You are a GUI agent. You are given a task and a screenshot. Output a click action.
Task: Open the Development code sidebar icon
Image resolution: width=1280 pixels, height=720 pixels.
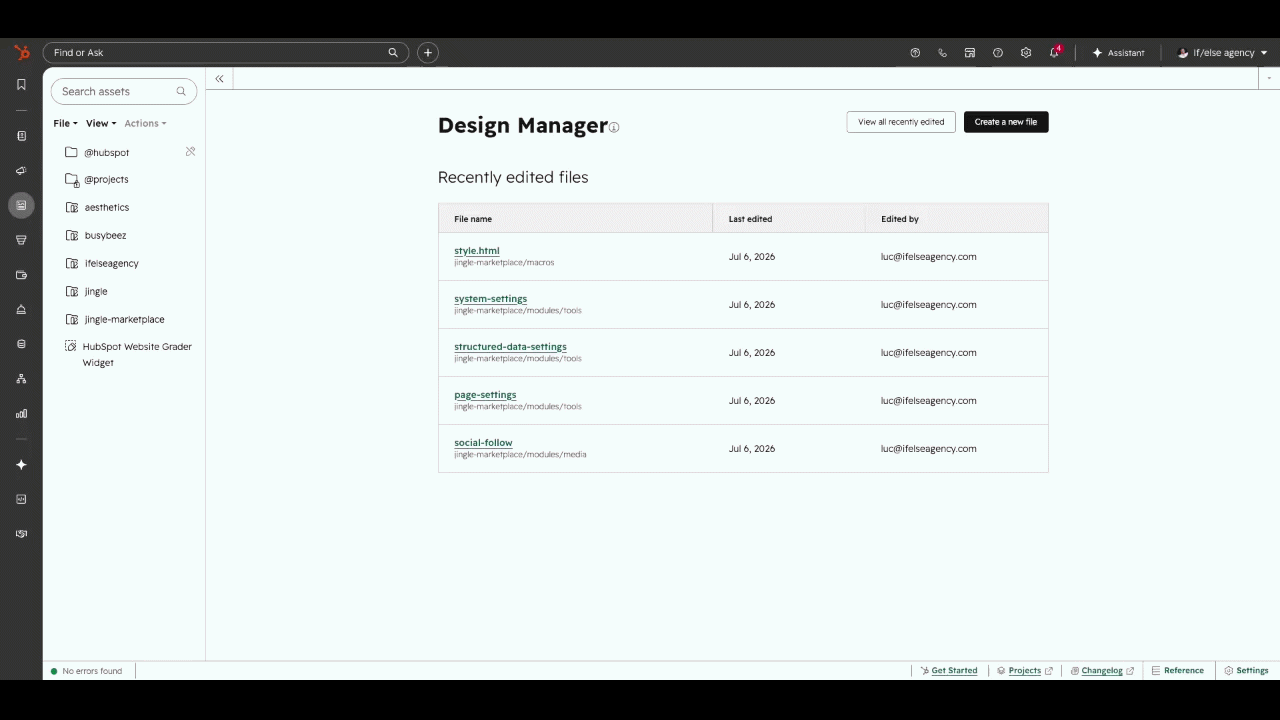21,499
